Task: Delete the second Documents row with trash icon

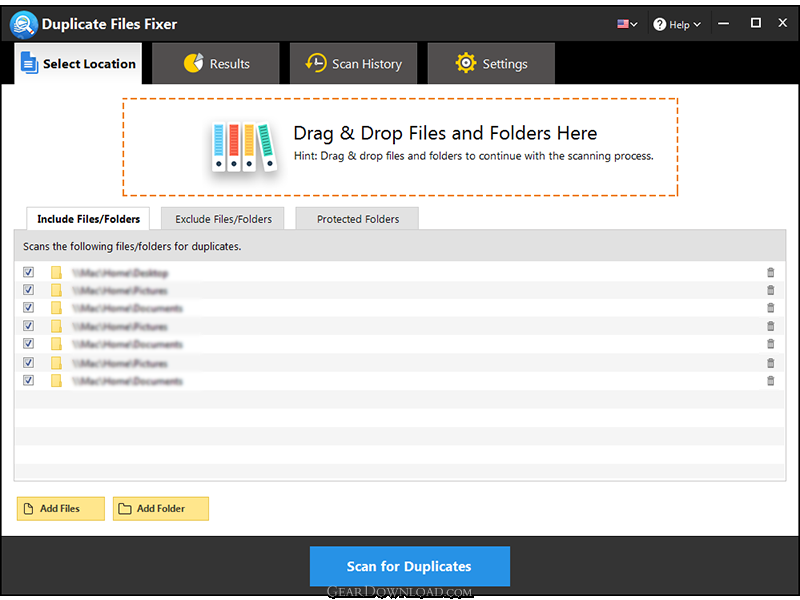Action: pyautogui.click(x=770, y=344)
